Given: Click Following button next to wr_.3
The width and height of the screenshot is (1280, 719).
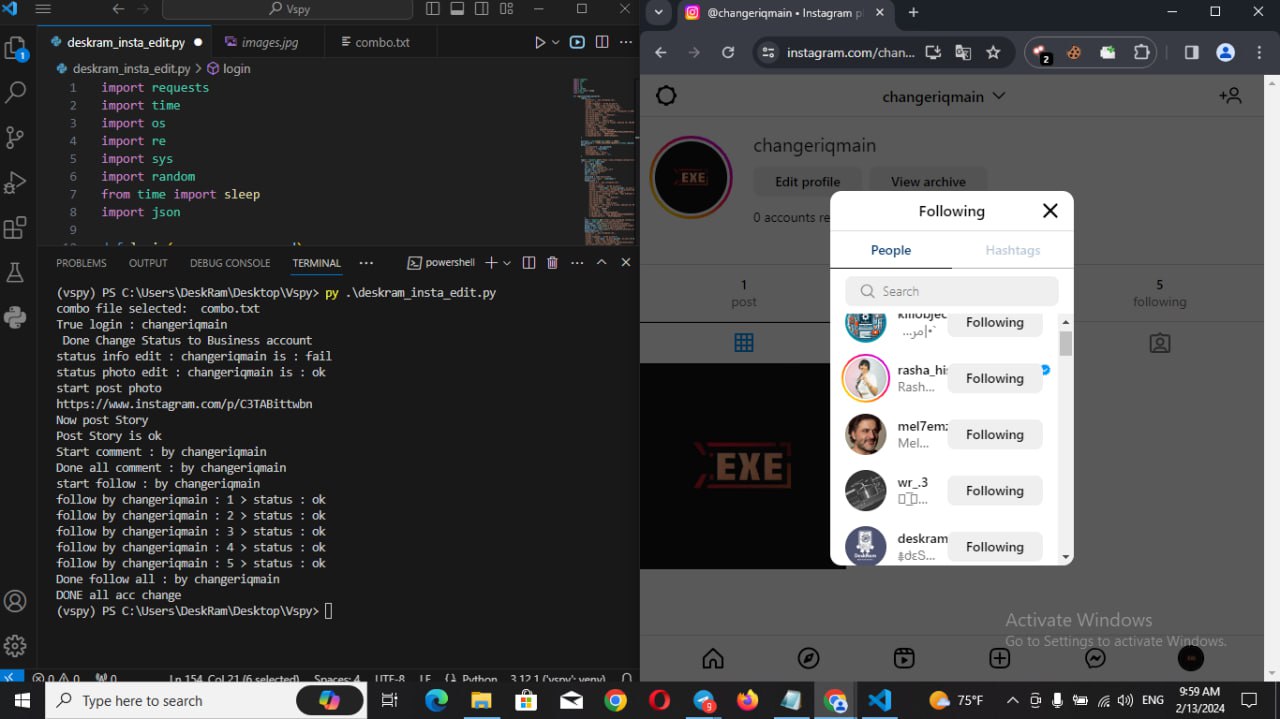Looking at the screenshot, I should click(994, 490).
